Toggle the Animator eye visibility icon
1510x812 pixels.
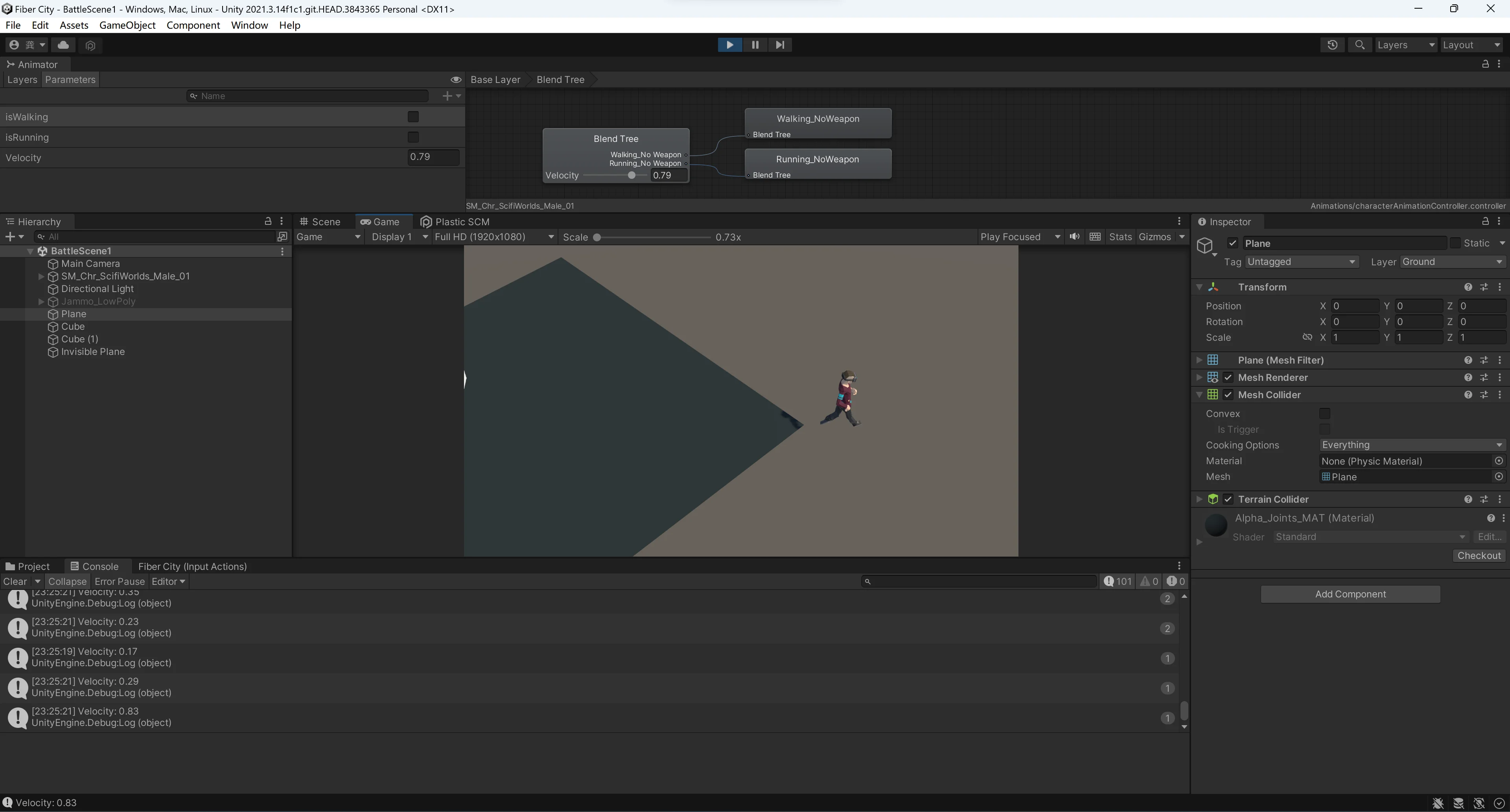455,80
